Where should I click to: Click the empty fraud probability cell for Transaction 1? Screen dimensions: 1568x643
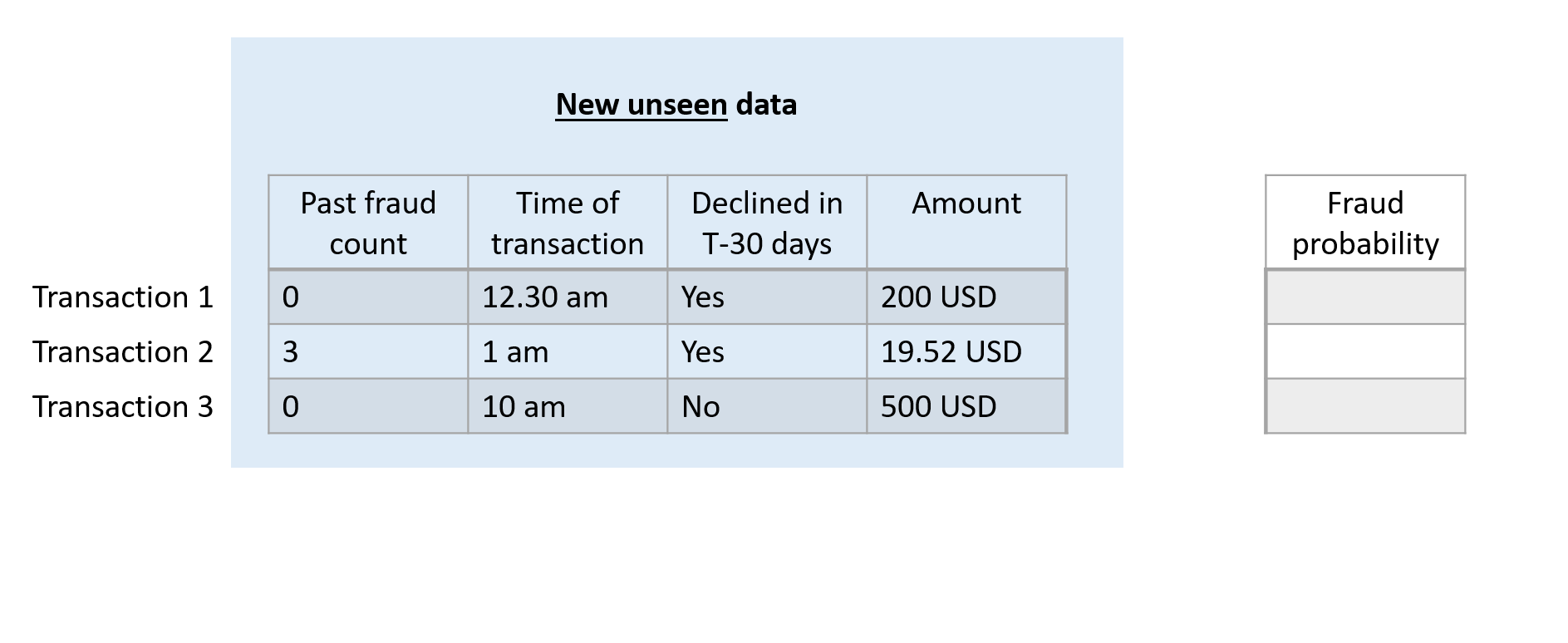1365,297
